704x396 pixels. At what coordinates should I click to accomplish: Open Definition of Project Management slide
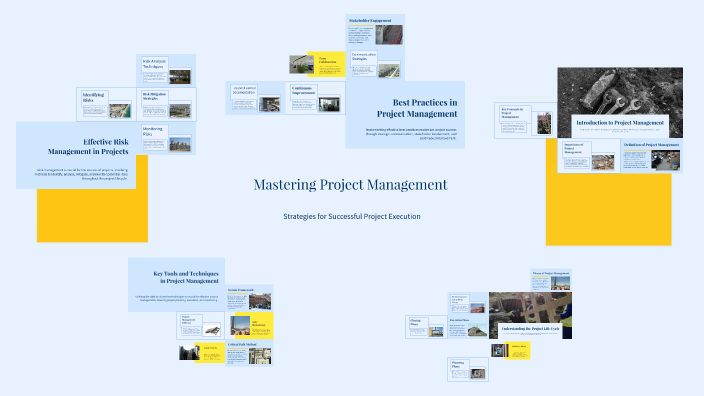click(651, 156)
